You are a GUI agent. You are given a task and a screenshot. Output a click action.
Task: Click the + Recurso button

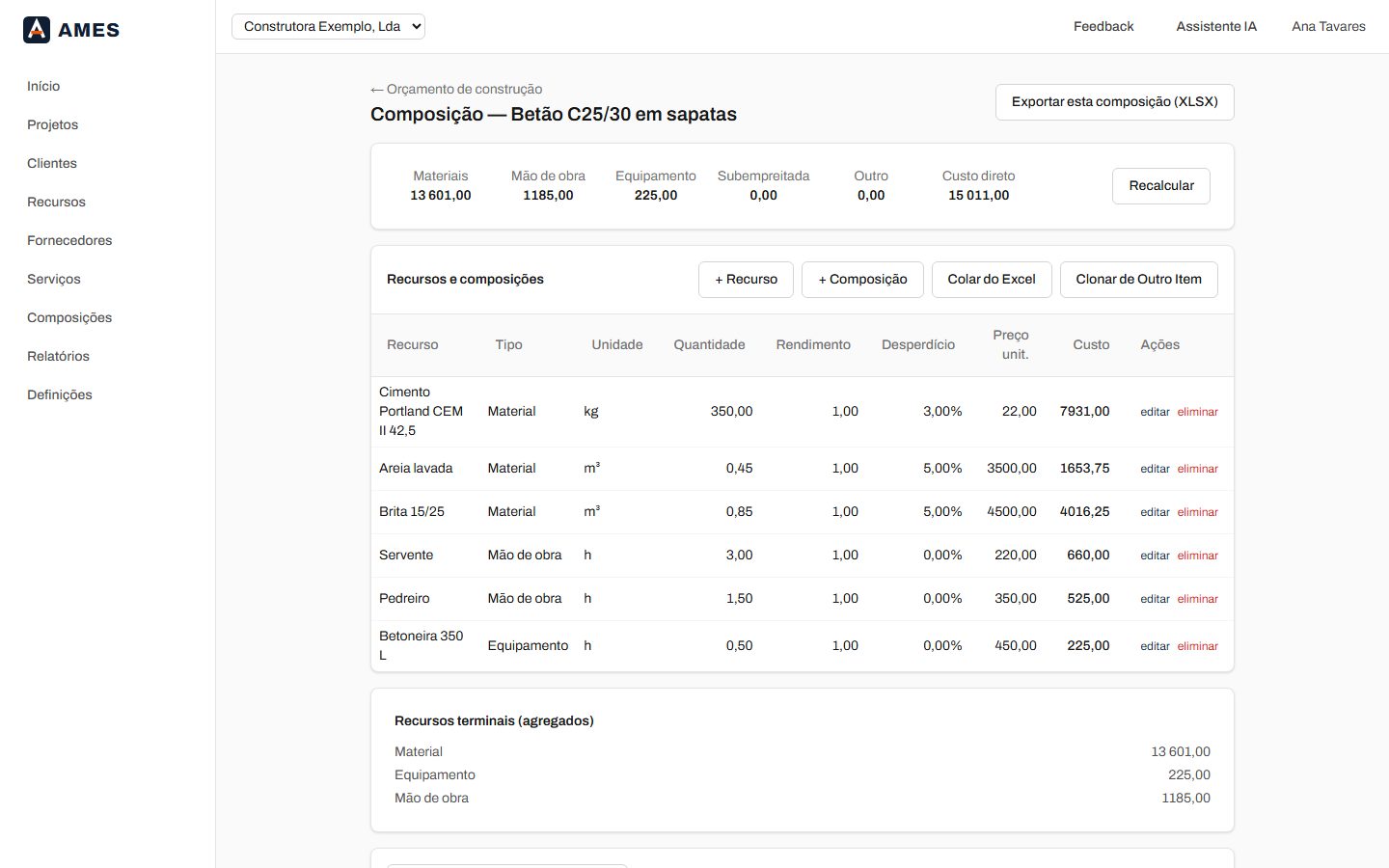746,279
